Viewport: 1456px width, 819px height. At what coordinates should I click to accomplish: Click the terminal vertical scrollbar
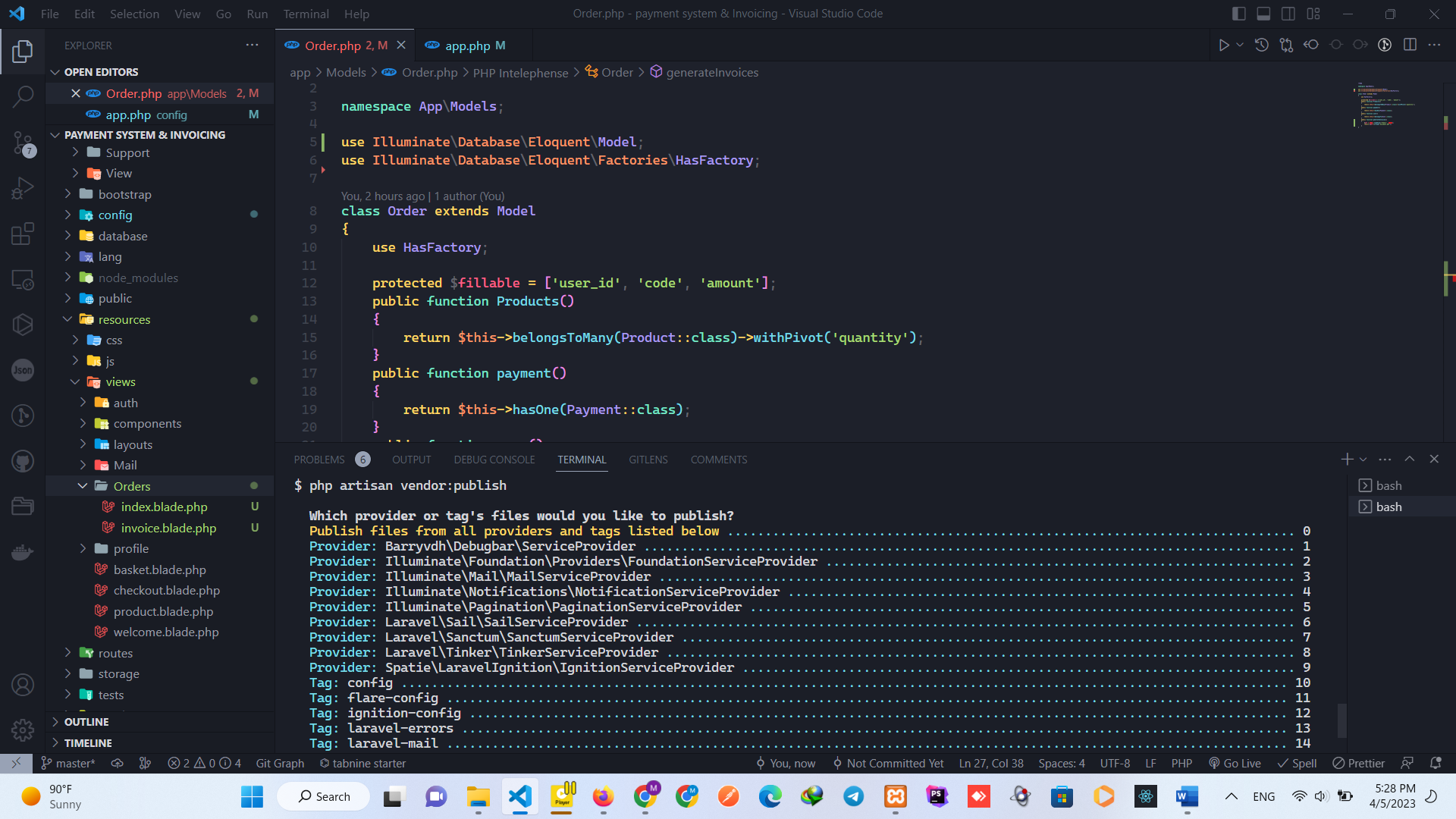[1342, 720]
